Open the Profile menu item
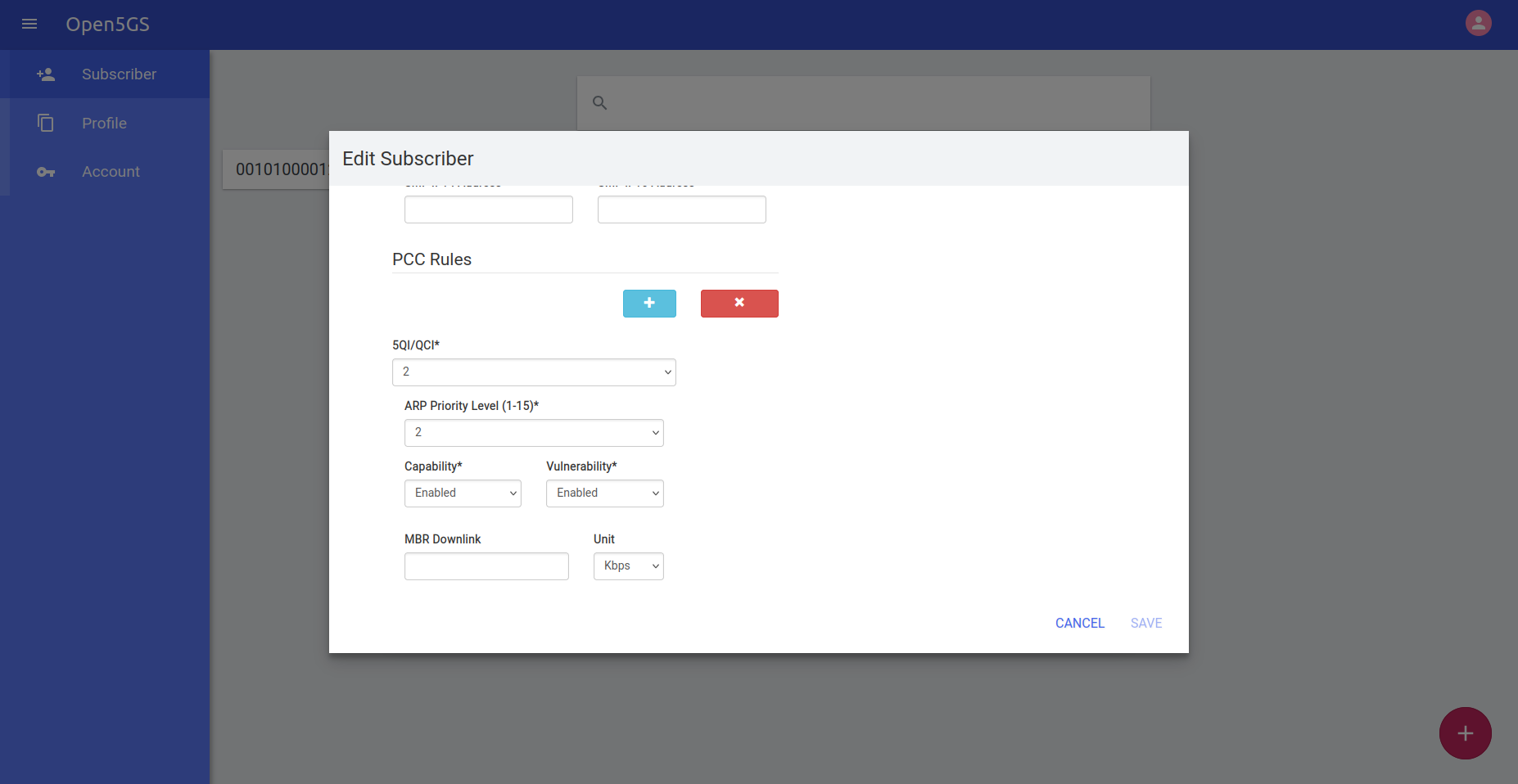This screenshot has width=1518, height=784. coord(104,124)
